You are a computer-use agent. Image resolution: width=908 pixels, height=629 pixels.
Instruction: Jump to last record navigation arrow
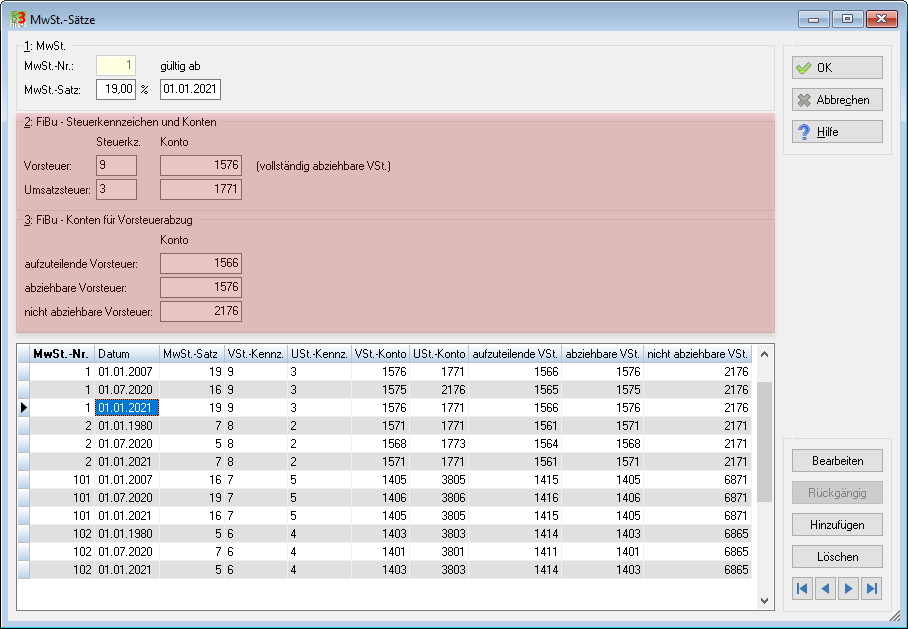point(872,588)
